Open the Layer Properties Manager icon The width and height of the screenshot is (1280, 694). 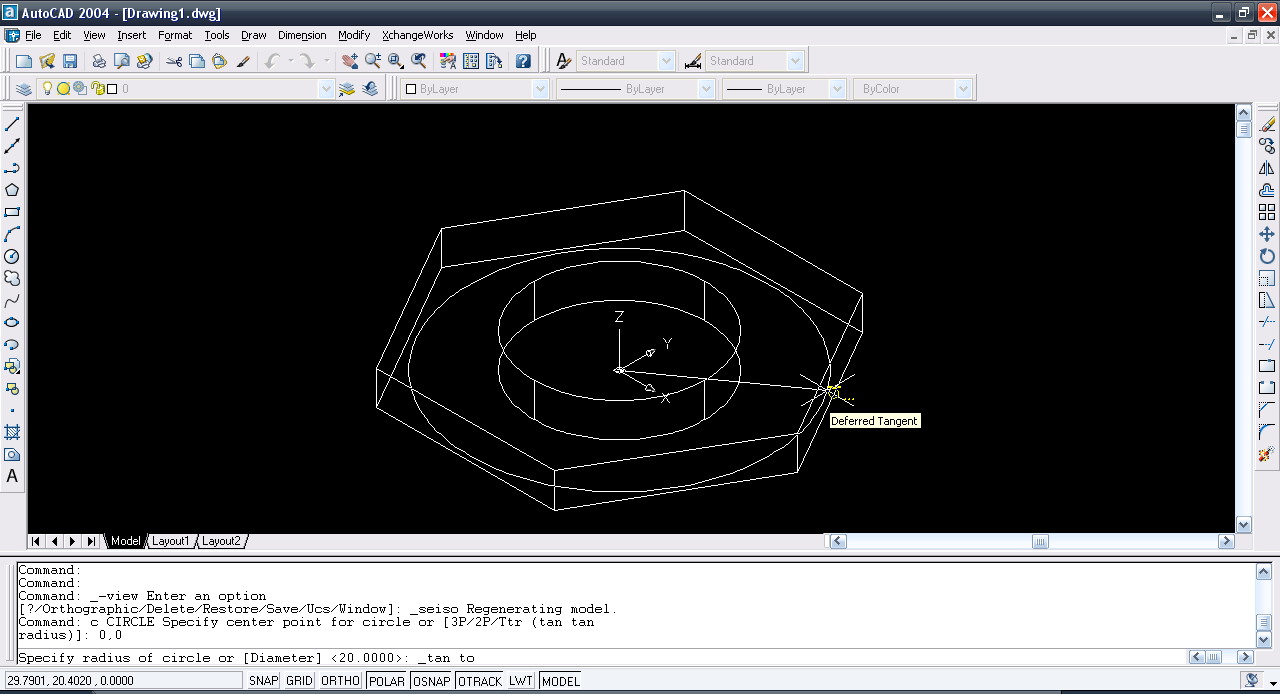[x=24, y=89]
